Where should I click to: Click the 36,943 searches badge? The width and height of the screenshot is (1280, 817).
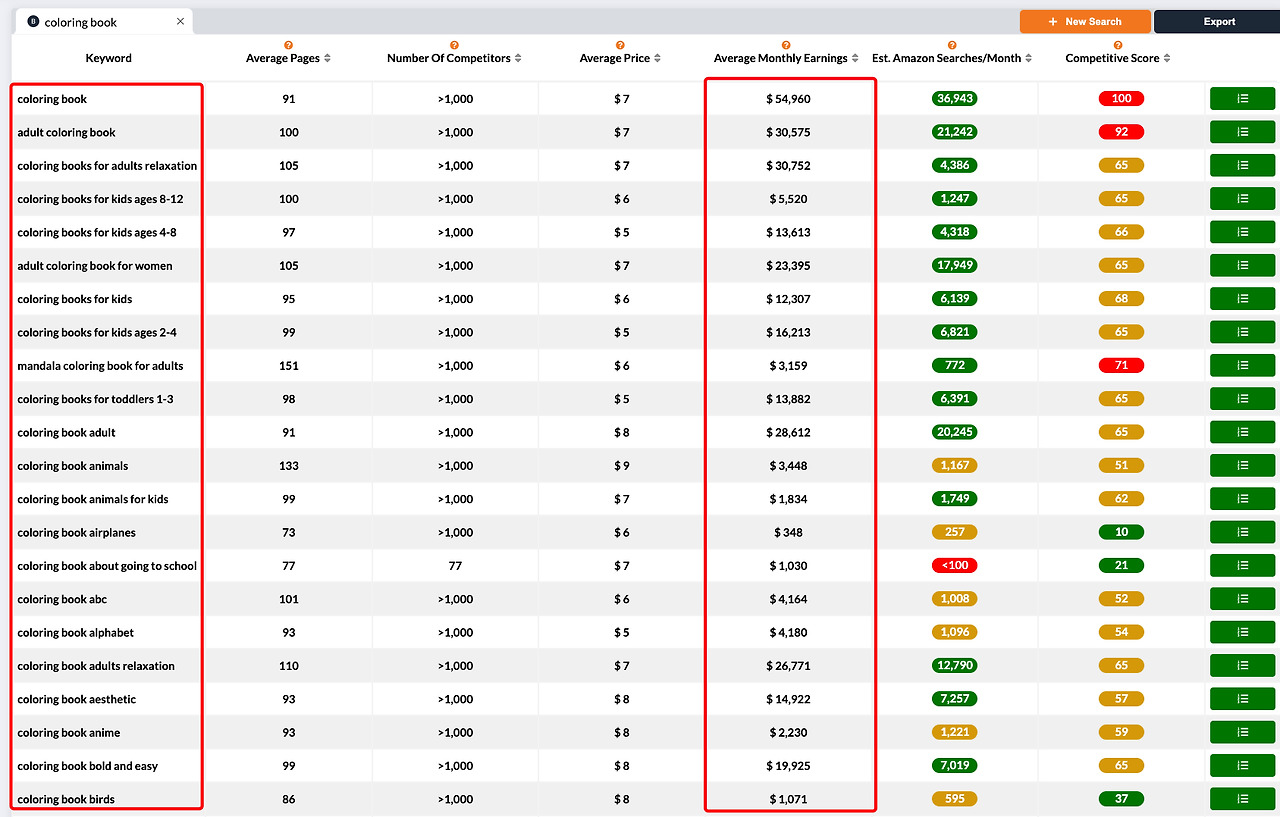(955, 99)
